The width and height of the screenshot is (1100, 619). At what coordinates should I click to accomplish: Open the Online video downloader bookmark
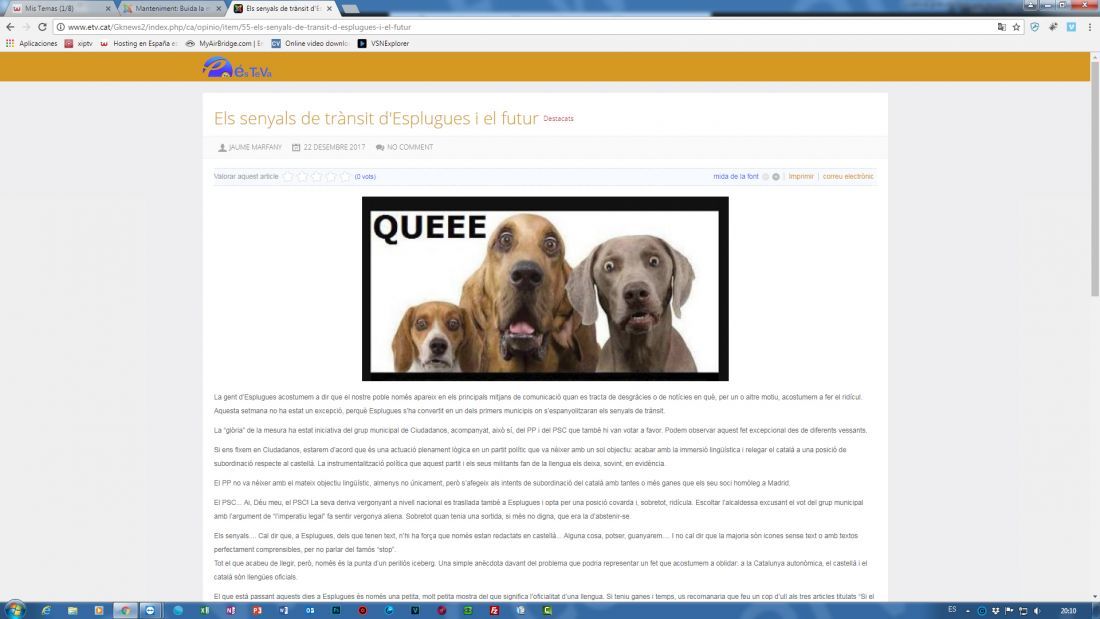click(x=310, y=44)
